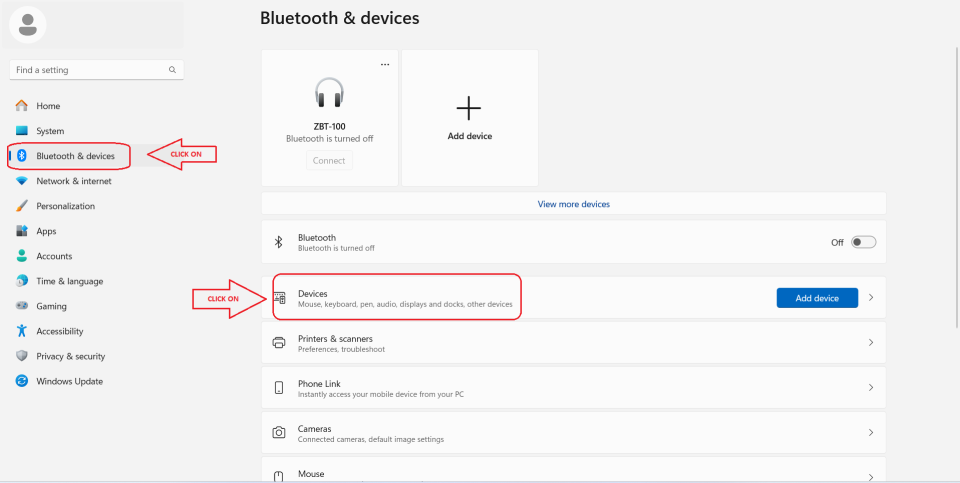This screenshot has height=483, width=960.
Task: Click the search magnifier icon in Find a setting
Action: [x=172, y=70]
